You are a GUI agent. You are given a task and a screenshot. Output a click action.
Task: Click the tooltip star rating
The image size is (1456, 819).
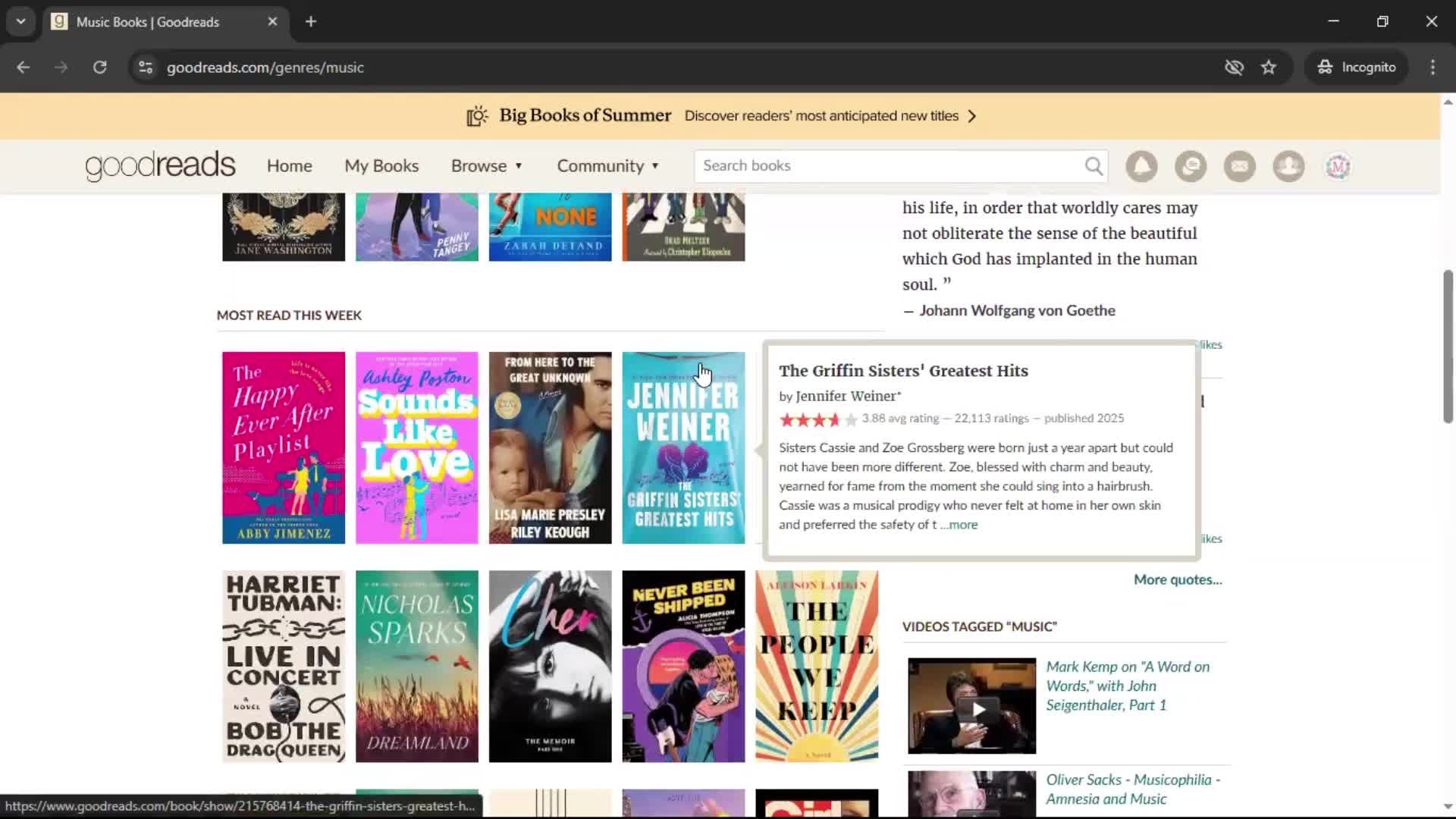tap(818, 419)
